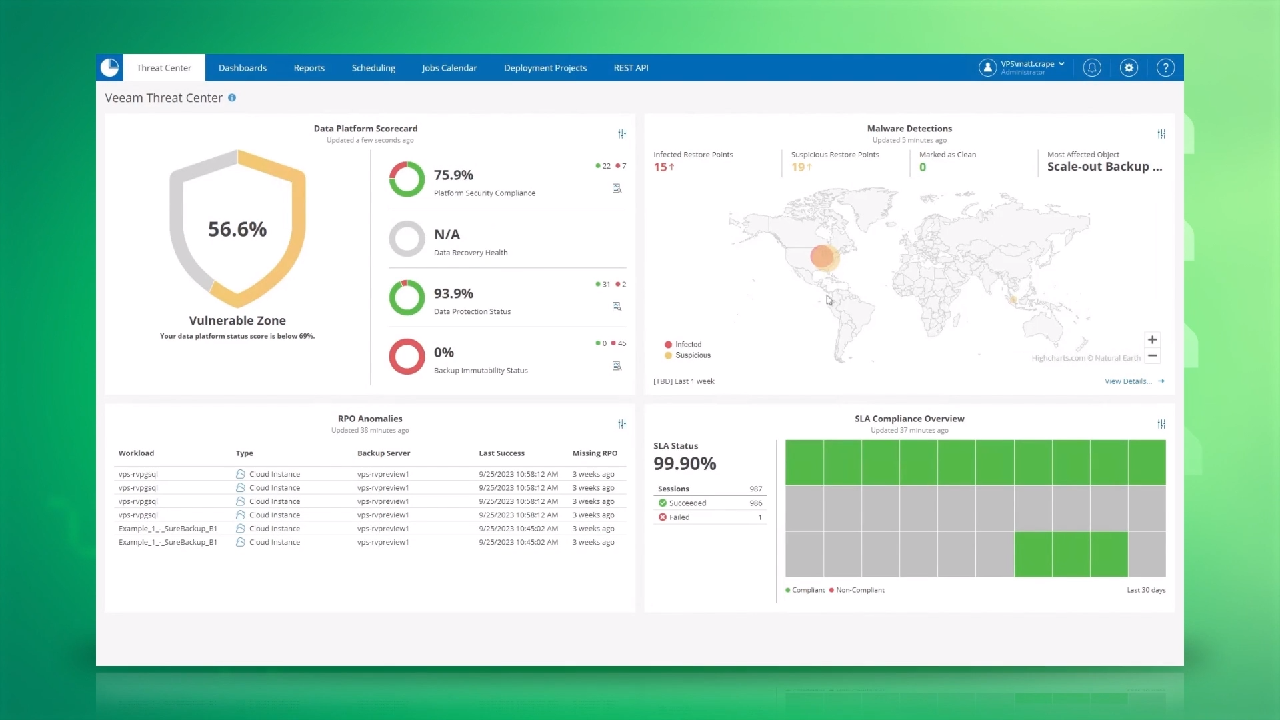The width and height of the screenshot is (1280, 720).
Task: Click cloud instance icon in last RPO row
Action: tap(240, 542)
